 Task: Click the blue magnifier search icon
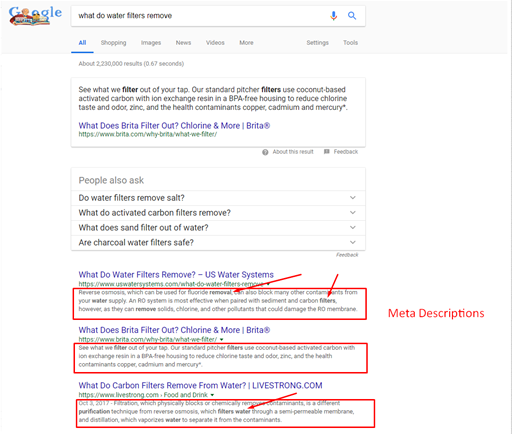[352, 16]
